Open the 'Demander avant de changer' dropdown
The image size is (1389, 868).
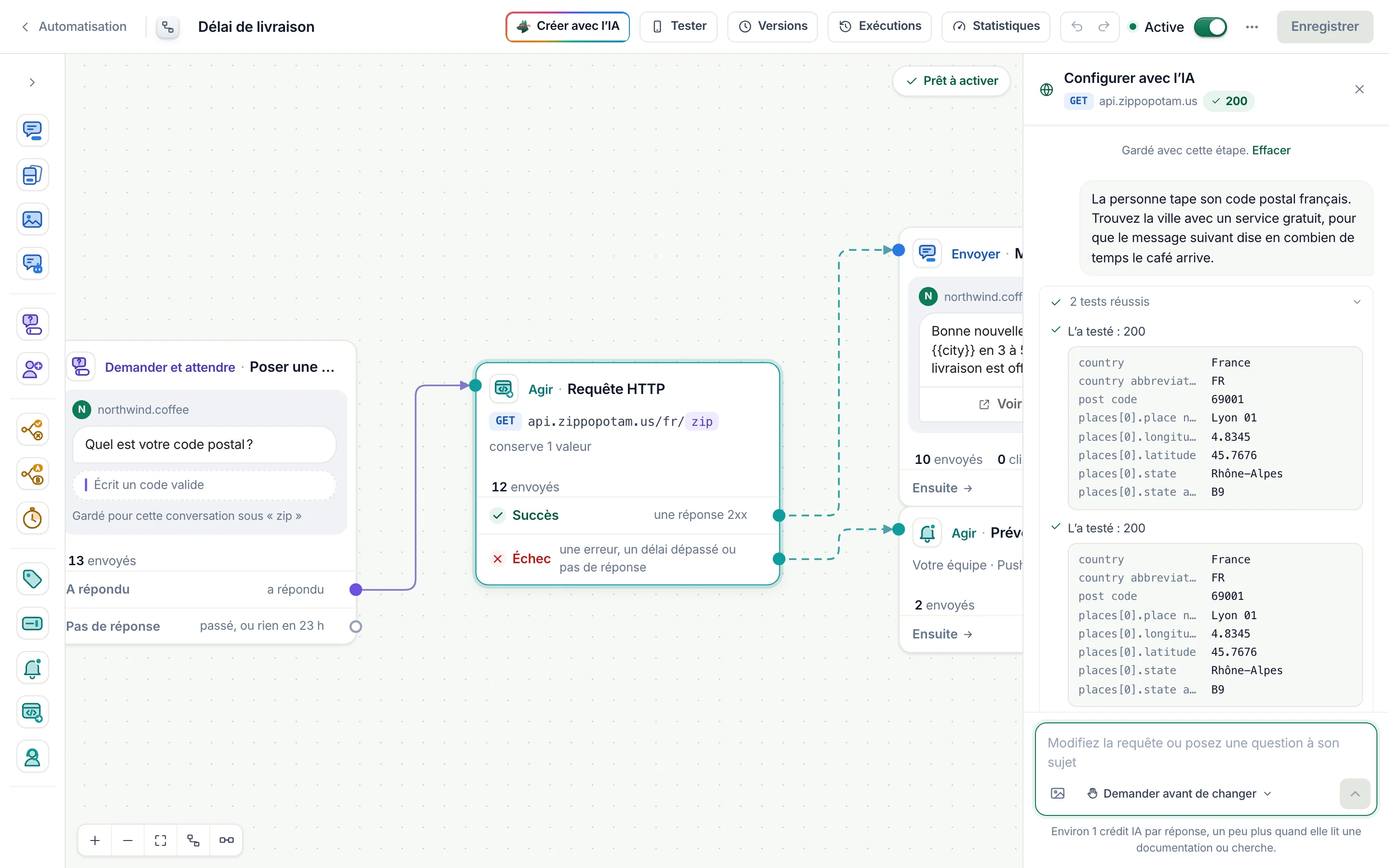point(1180,793)
